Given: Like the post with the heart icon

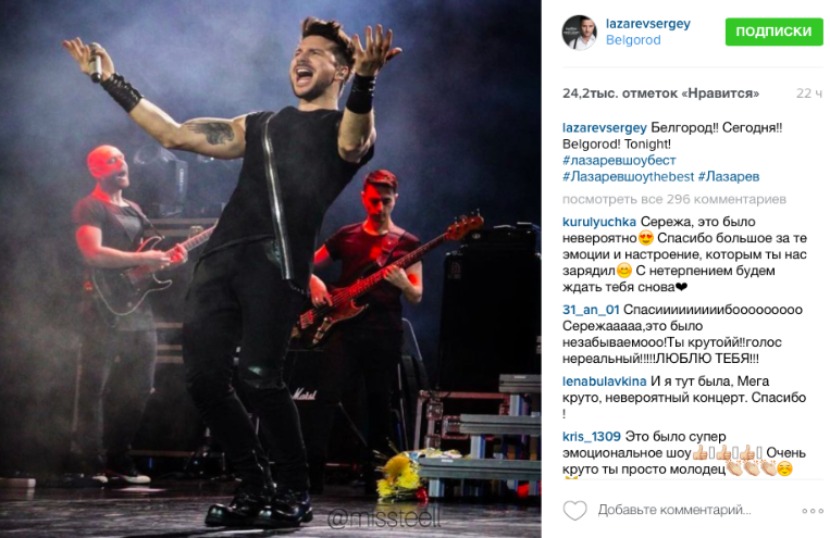Looking at the screenshot, I should click(575, 510).
